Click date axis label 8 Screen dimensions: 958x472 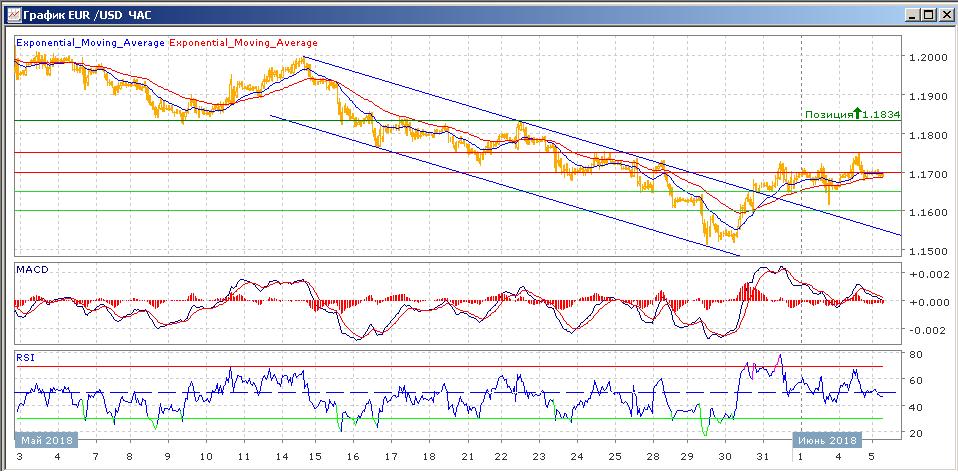[x=130, y=457]
